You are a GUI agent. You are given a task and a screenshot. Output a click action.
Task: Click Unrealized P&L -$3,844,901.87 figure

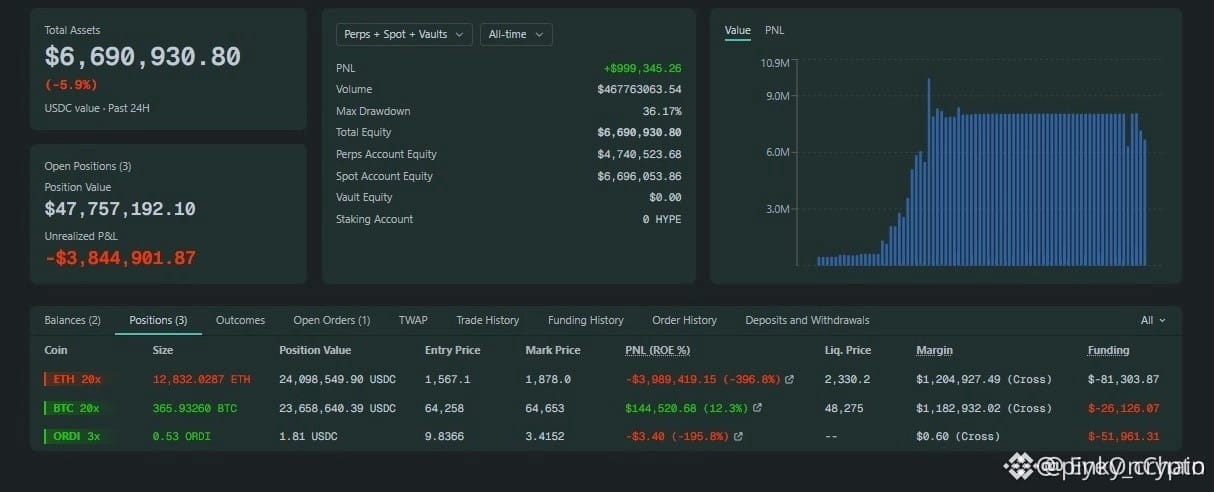[120, 258]
